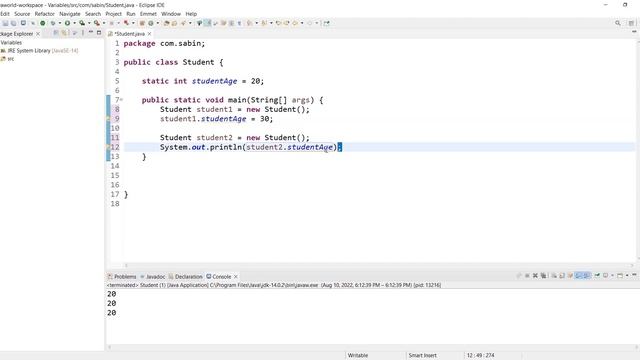Minimize the Package Explorer view
Screen dimensions: 640x360
tap(91, 33)
